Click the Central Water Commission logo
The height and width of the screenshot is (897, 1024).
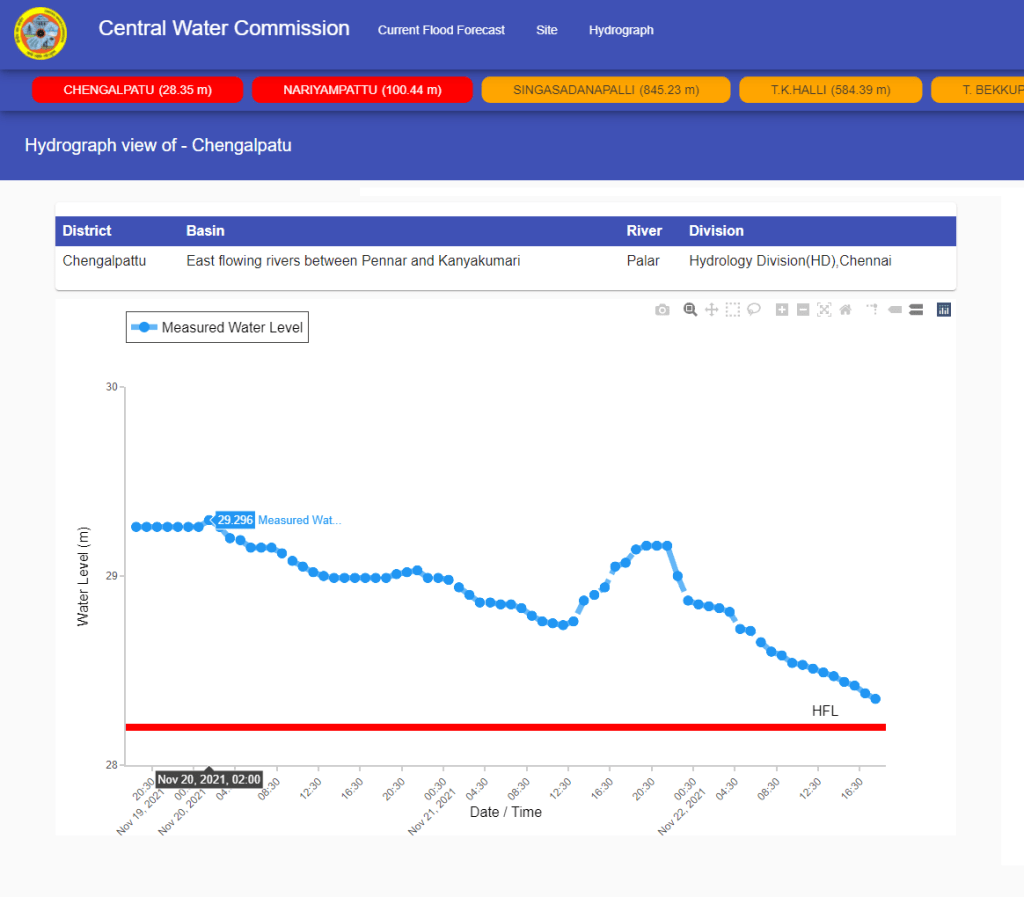41,33
